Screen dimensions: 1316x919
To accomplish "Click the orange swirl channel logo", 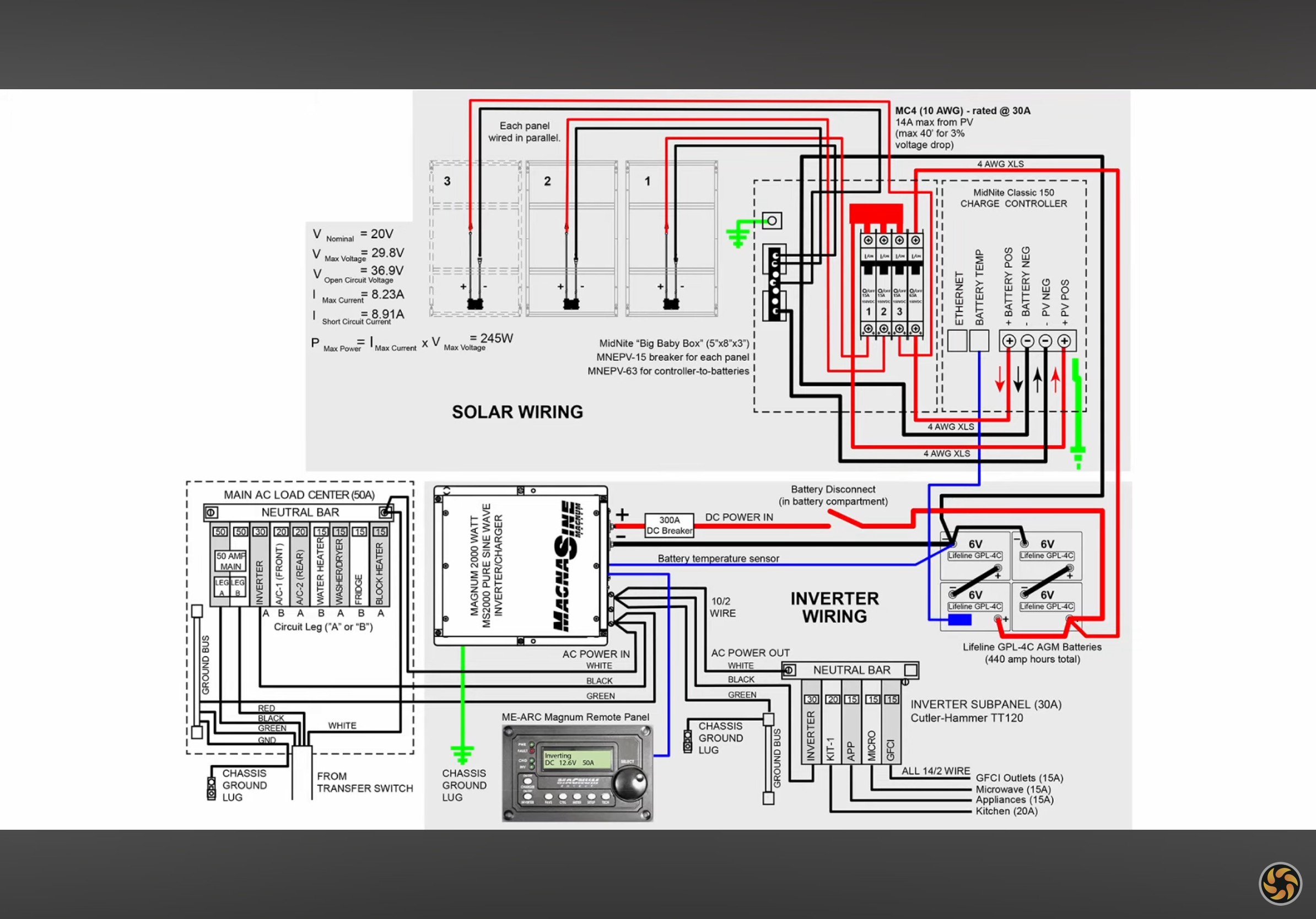I will tap(1280, 884).
